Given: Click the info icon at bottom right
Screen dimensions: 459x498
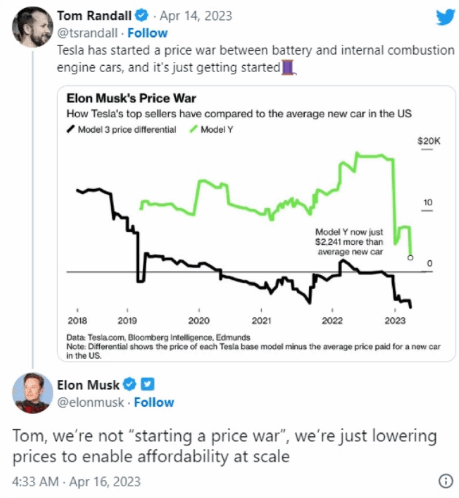Looking at the screenshot, I should click(446, 481).
